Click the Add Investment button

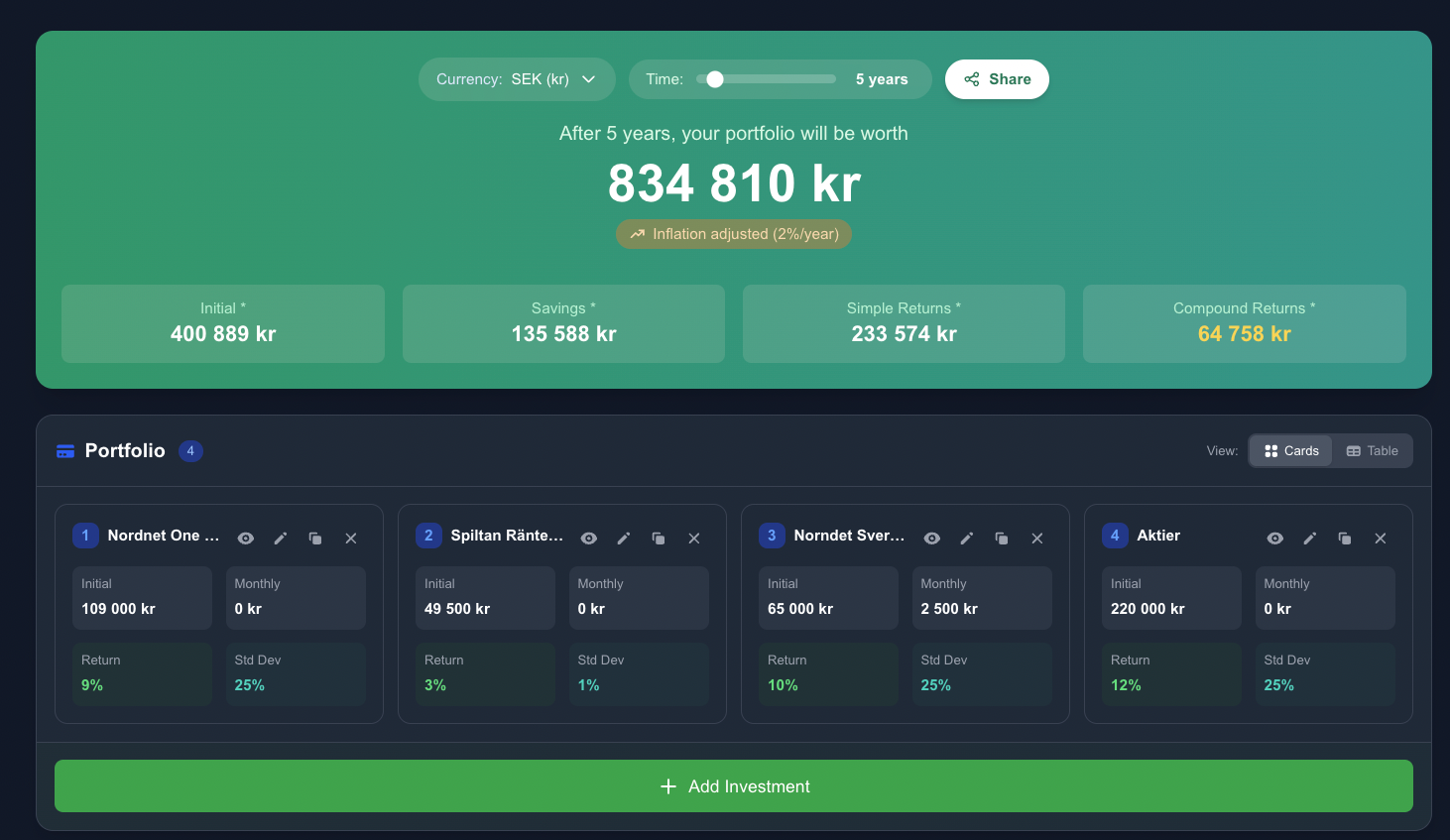click(x=734, y=785)
